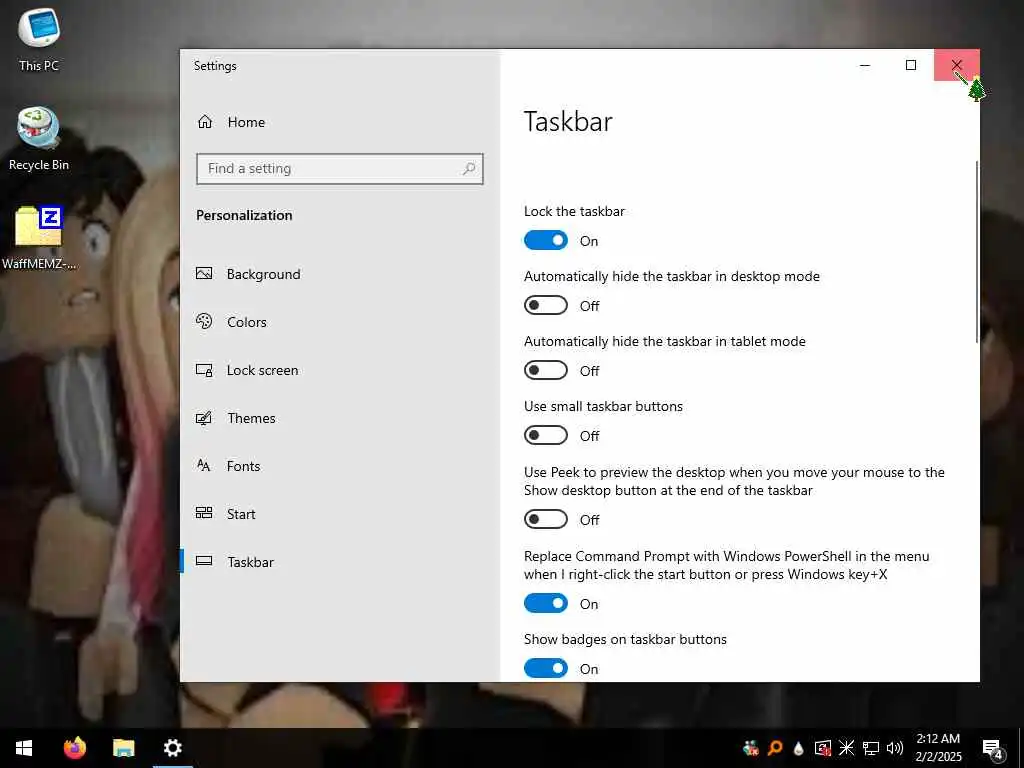Open Lock screen settings

(247, 370)
